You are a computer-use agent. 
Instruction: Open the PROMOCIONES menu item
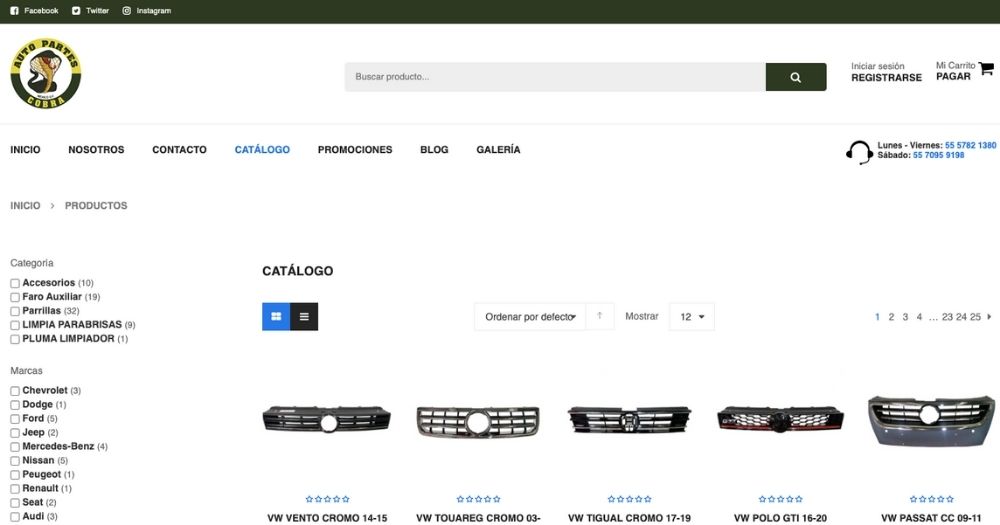tap(355, 150)
